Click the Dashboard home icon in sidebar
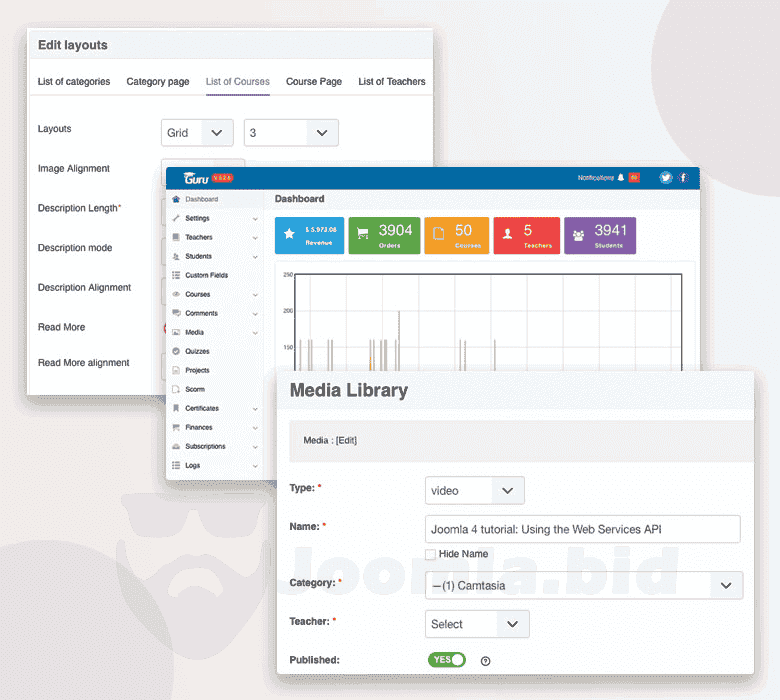Image resolution: width=780 pixels, height=700 pixels. (x=176, y=200)
